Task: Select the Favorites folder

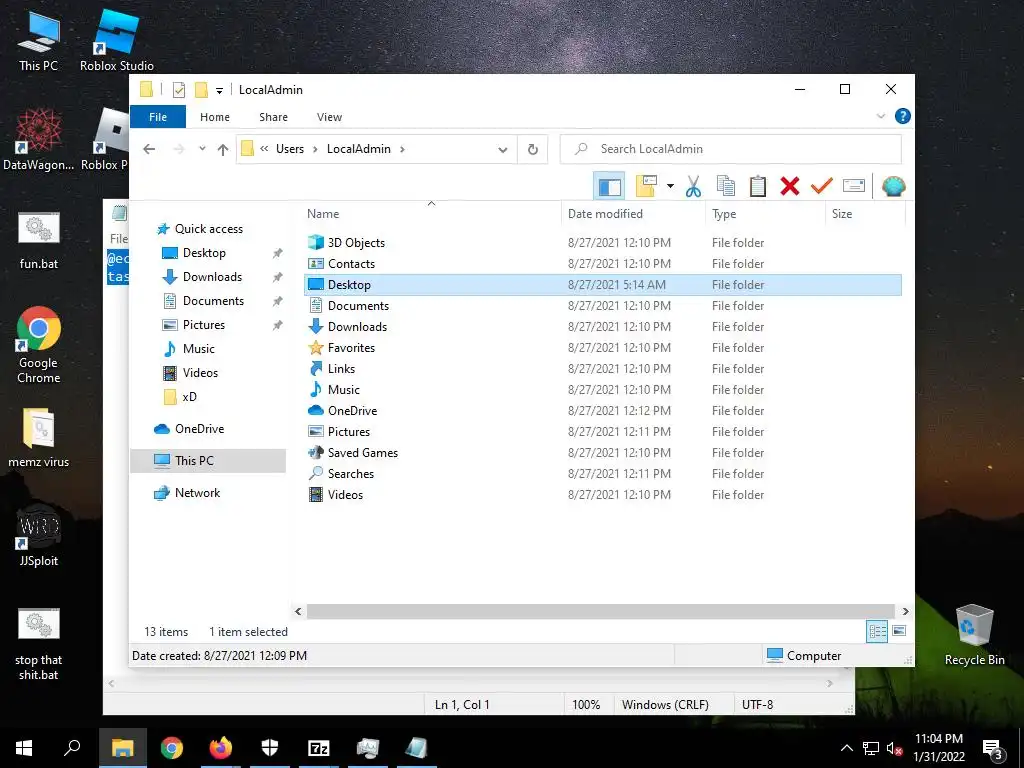Action: click(x=351, y=347)
